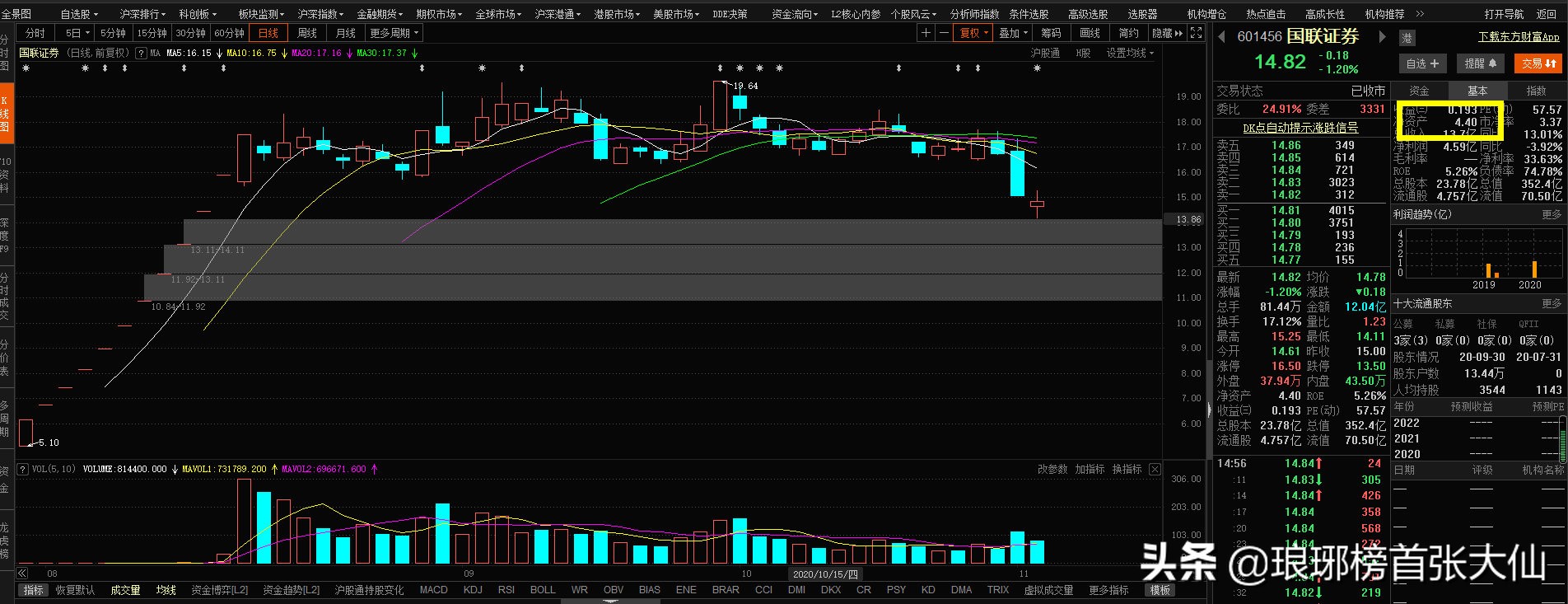Expand 更多周期 dropdown
The image size is (1568, 604).
[394, 33]
